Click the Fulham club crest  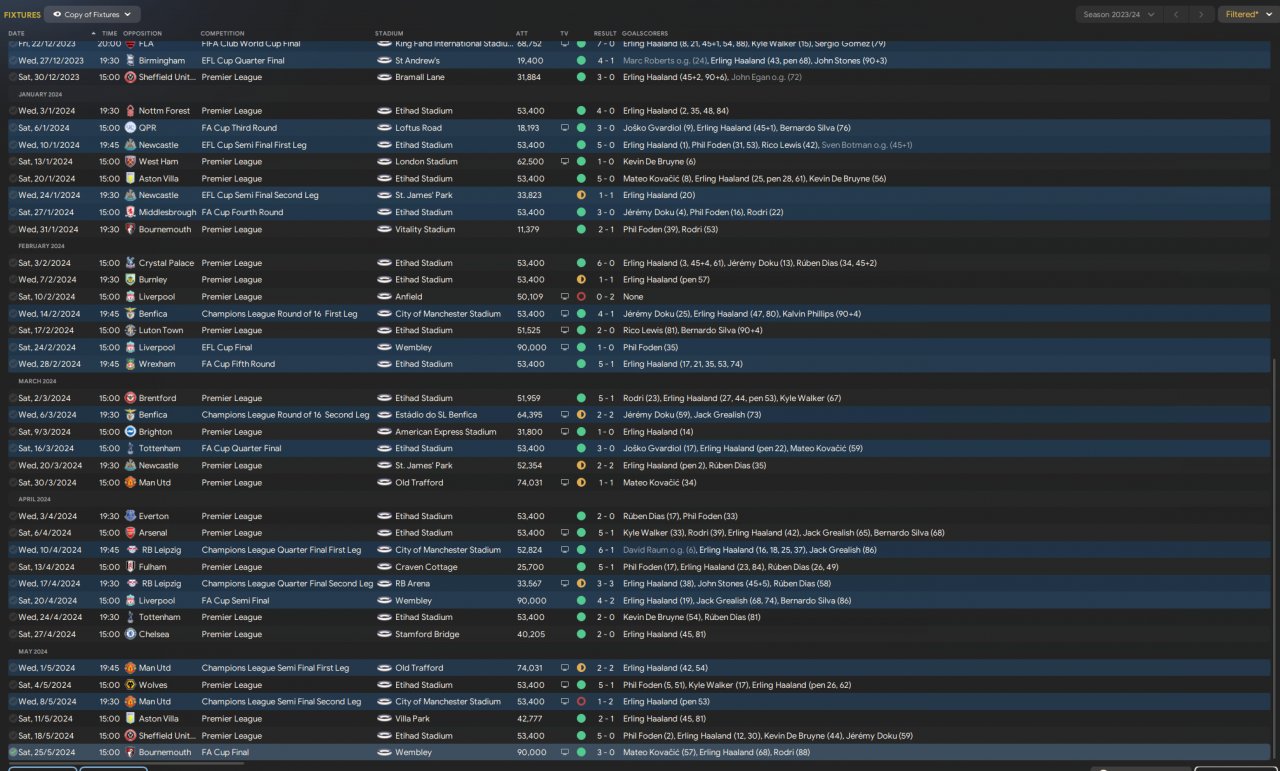(x=130, y=567)
